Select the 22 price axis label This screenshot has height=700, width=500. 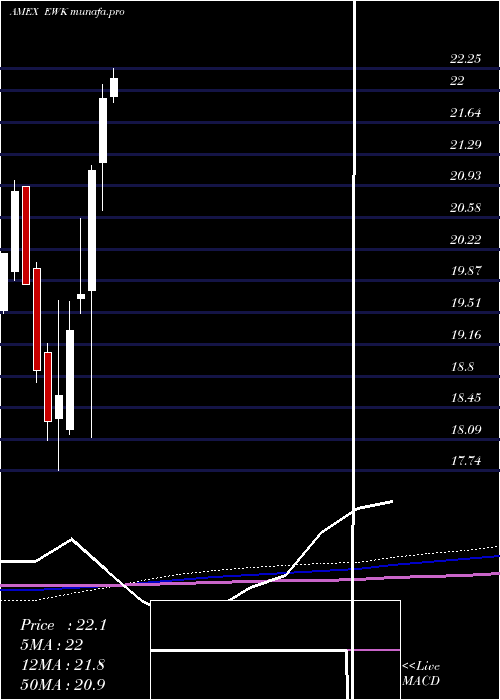point(457,81)
